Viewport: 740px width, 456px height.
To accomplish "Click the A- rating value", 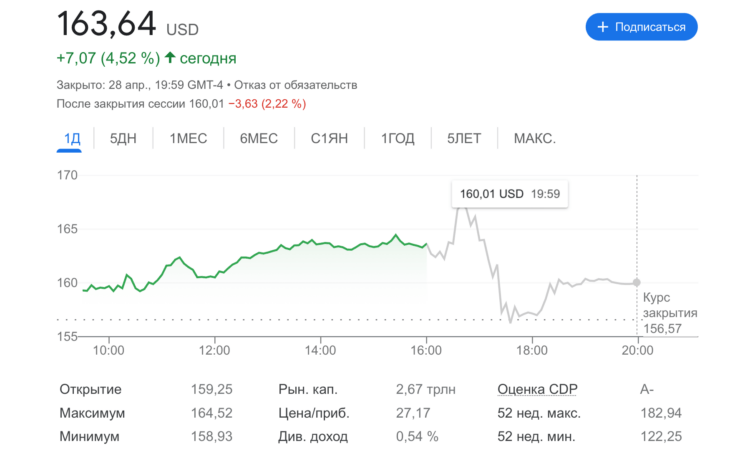I will 647,389.
